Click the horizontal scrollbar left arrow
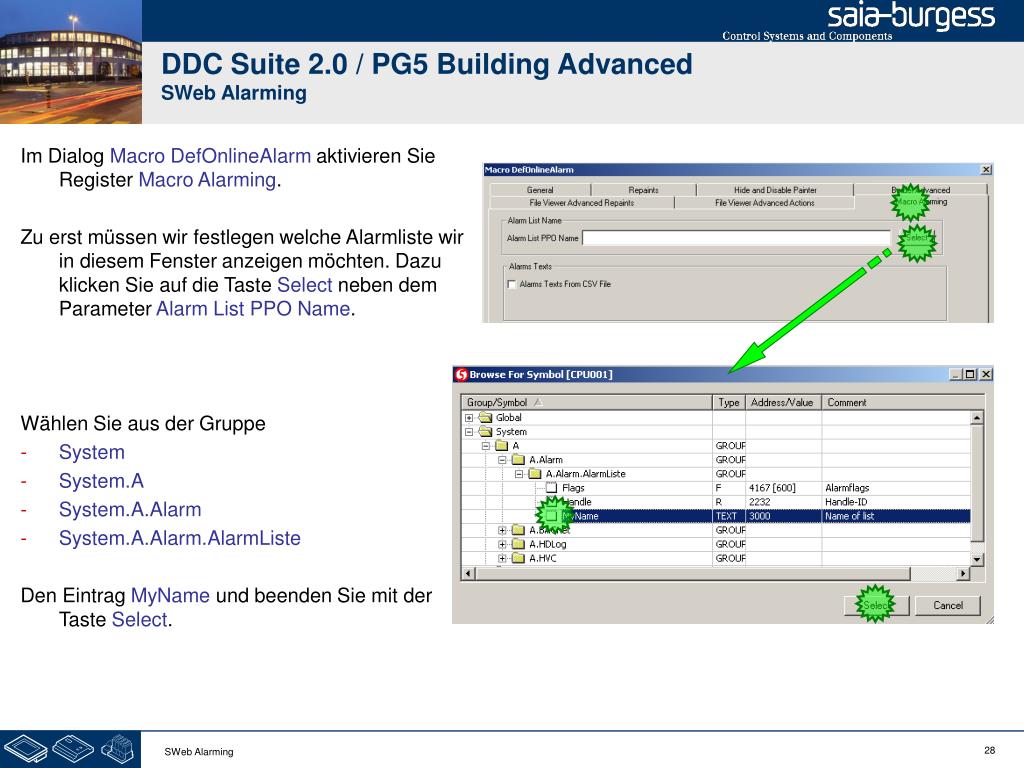Viewport: 1024px width, 768px height. (x=468, y=573)
